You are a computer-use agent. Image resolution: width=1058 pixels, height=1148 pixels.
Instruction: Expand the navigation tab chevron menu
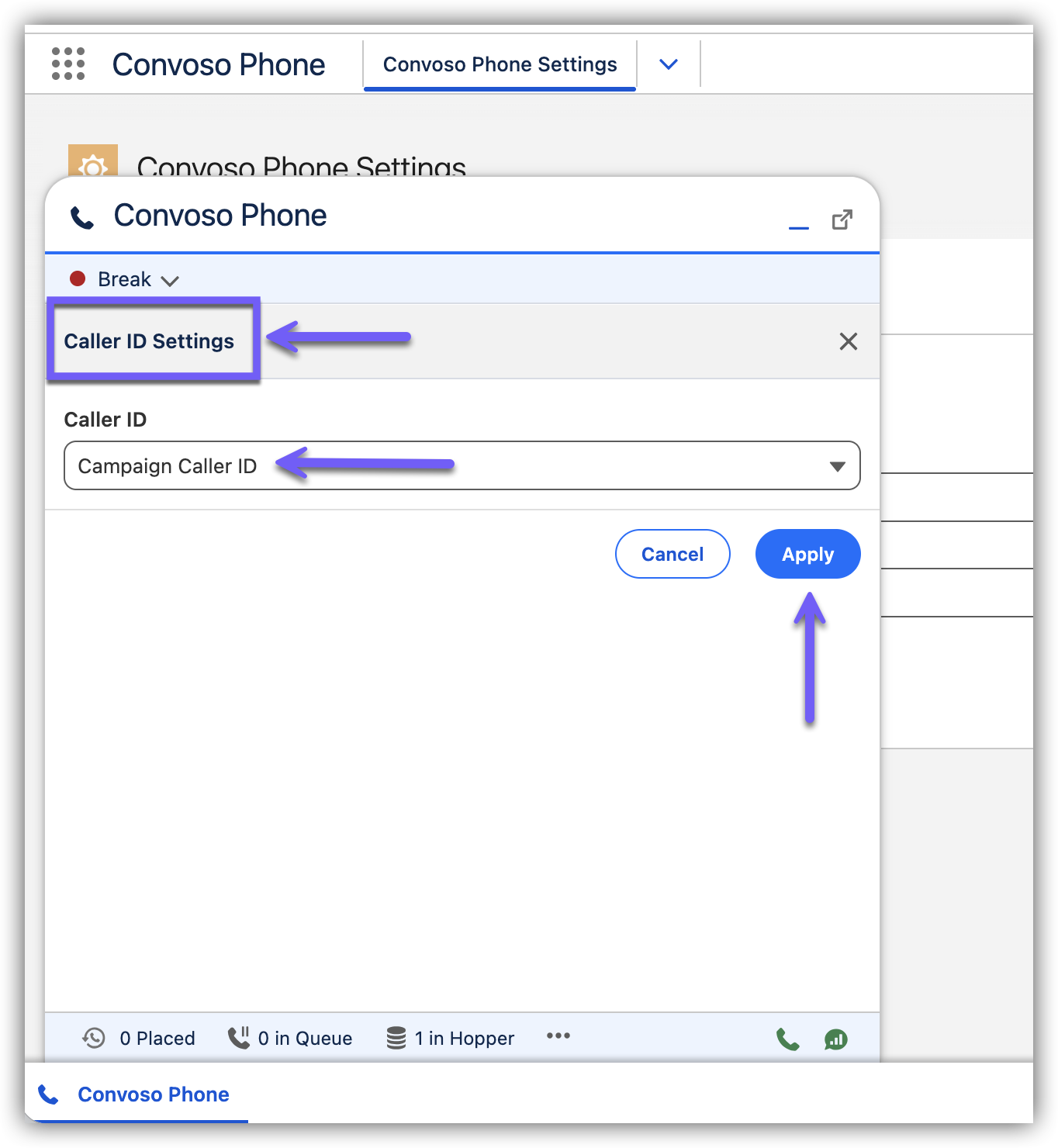(668, 64)
